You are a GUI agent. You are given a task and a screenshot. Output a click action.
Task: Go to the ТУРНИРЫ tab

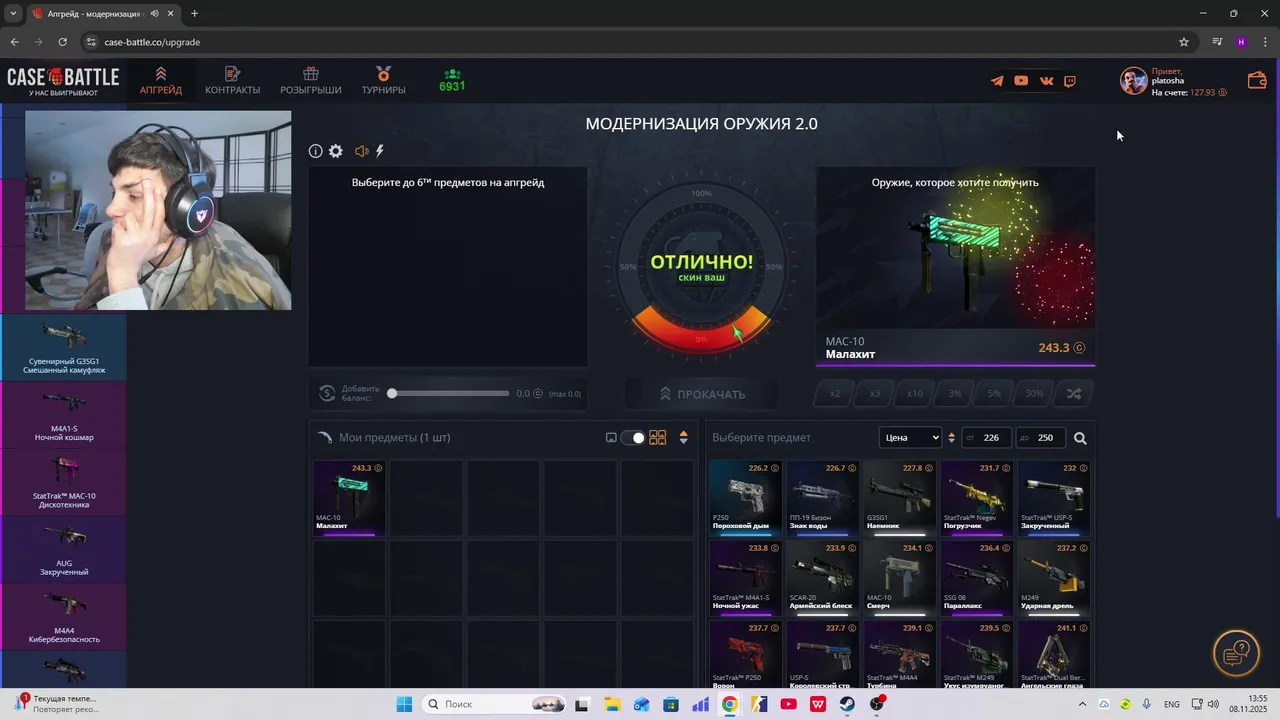pos(384,81)
